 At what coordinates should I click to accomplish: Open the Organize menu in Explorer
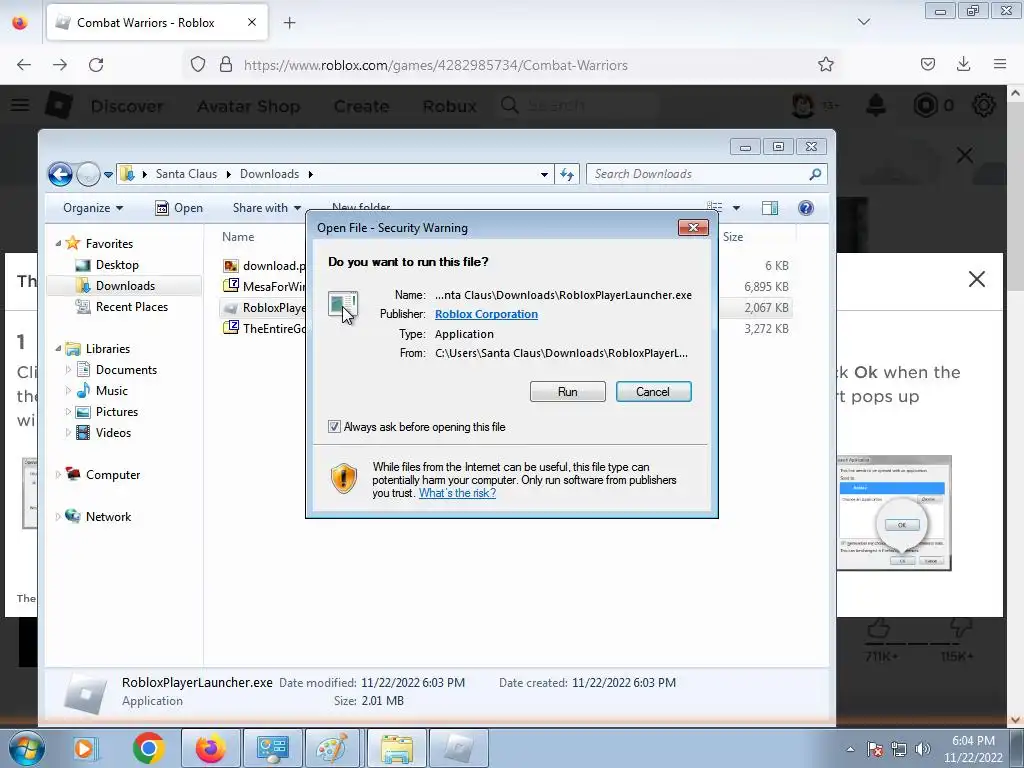[93, 208]
